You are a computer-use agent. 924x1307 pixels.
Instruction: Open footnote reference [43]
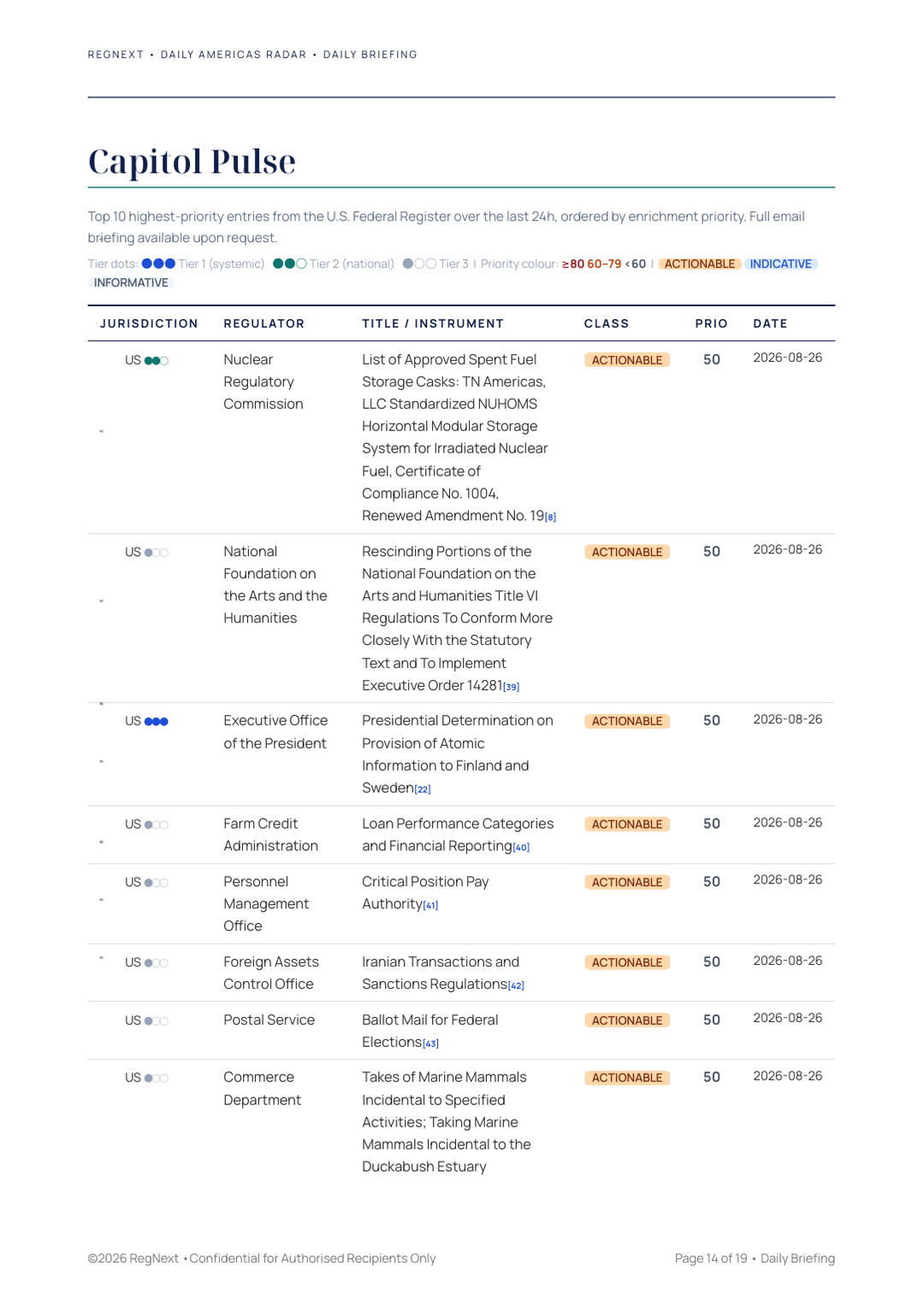pyautogui.click(x=430, y=1044)
